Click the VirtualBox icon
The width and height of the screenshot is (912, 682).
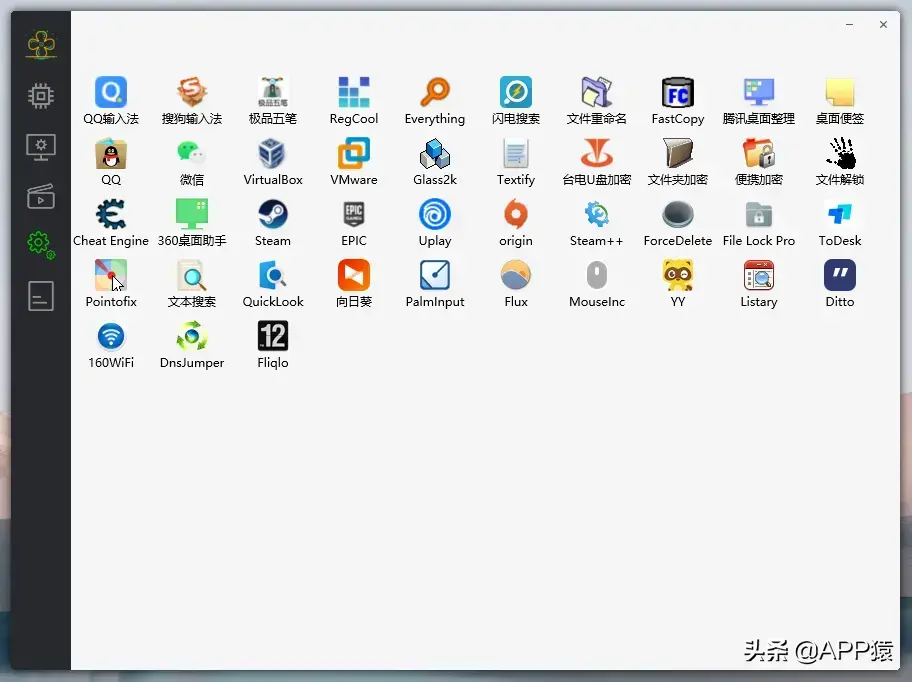click(272, 154)
